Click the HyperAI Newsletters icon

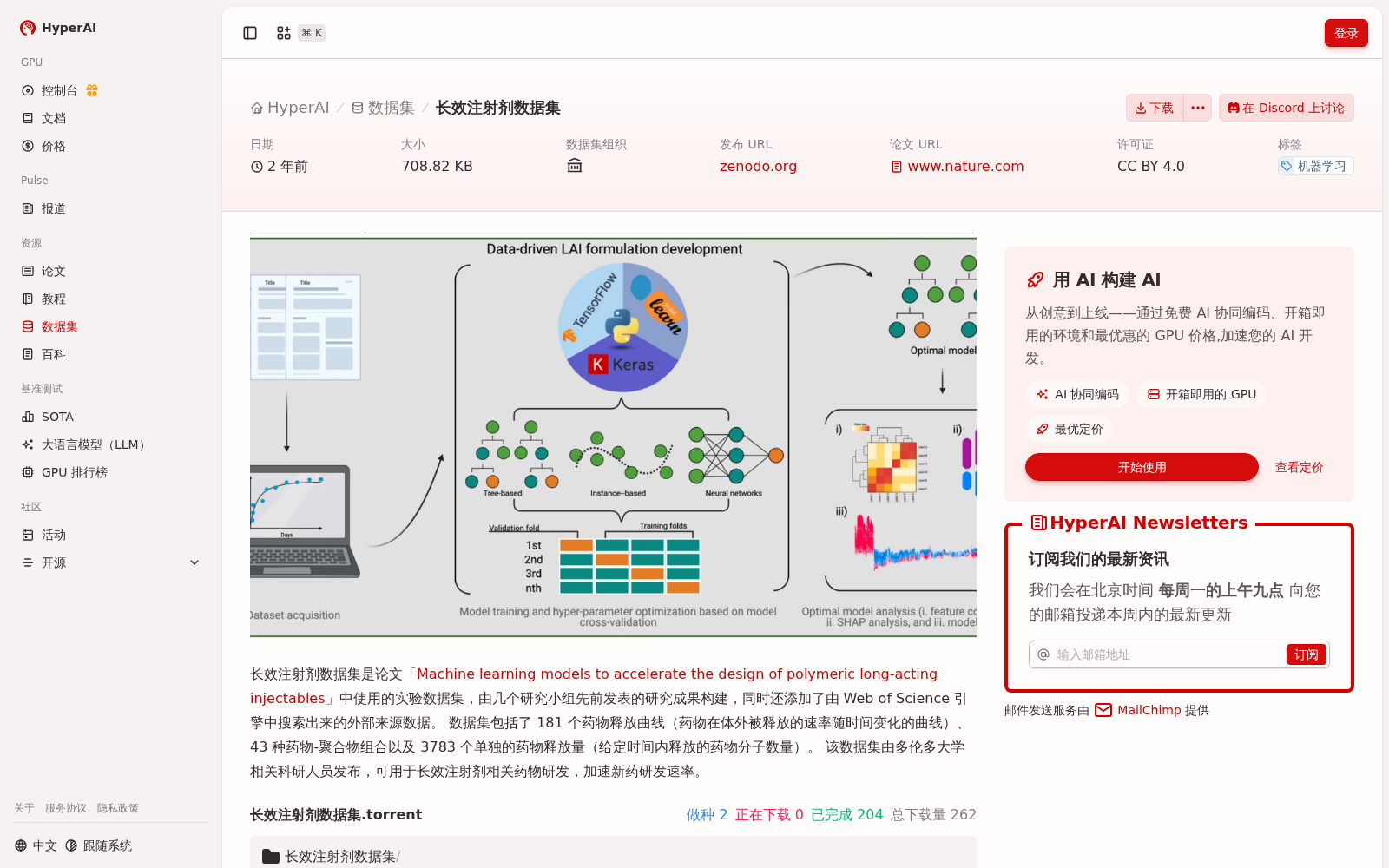point(1038,523)
